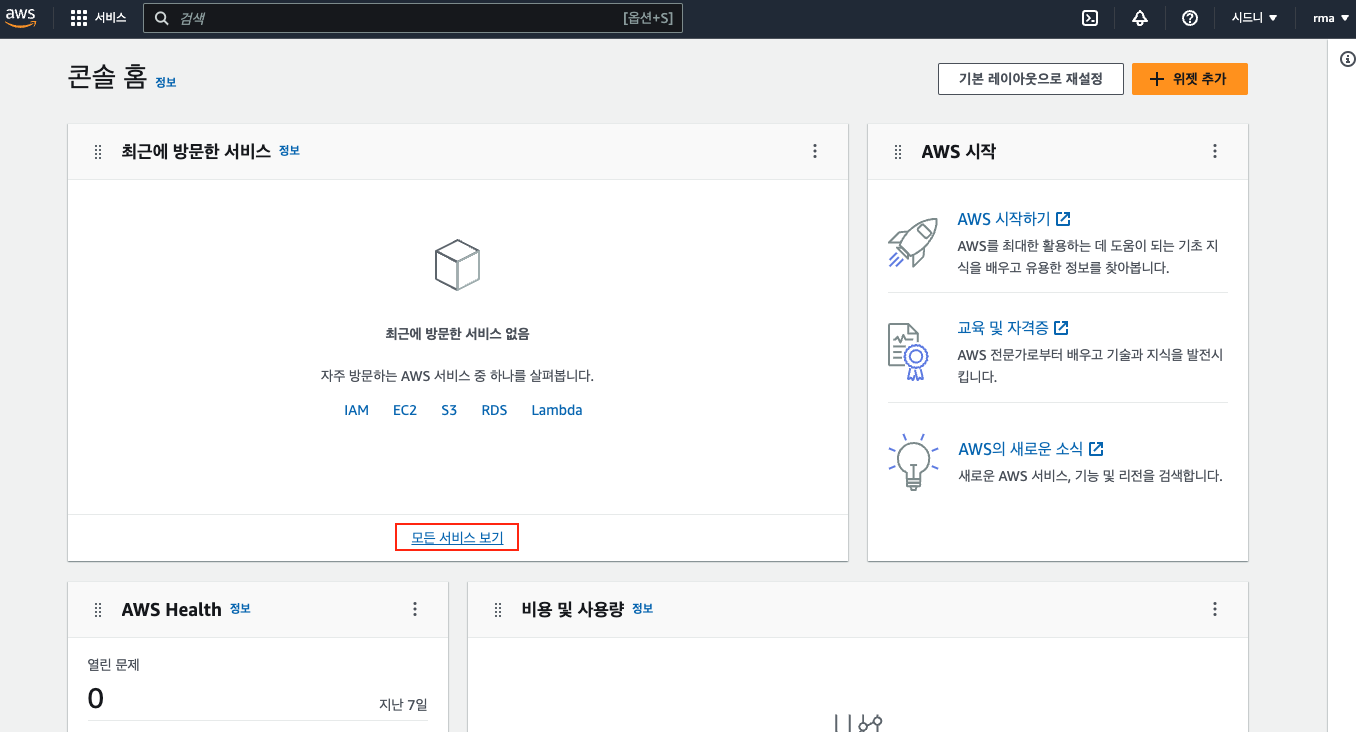Click the open issues count 0
The height and width of the screenshot is (732, 1356).
coord(96,698)
